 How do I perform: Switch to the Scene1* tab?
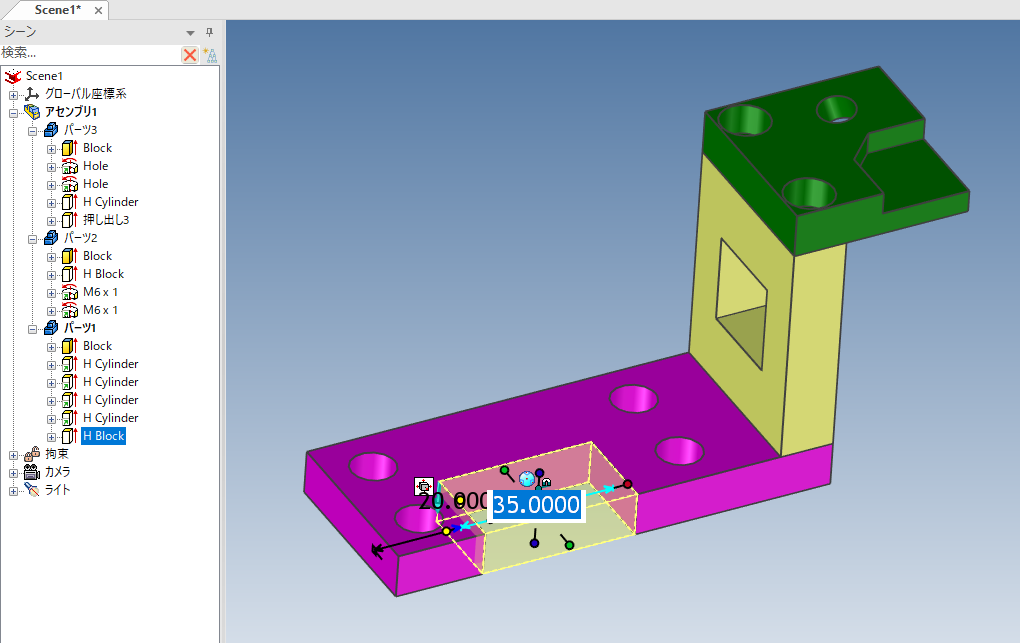pos(57,10)
